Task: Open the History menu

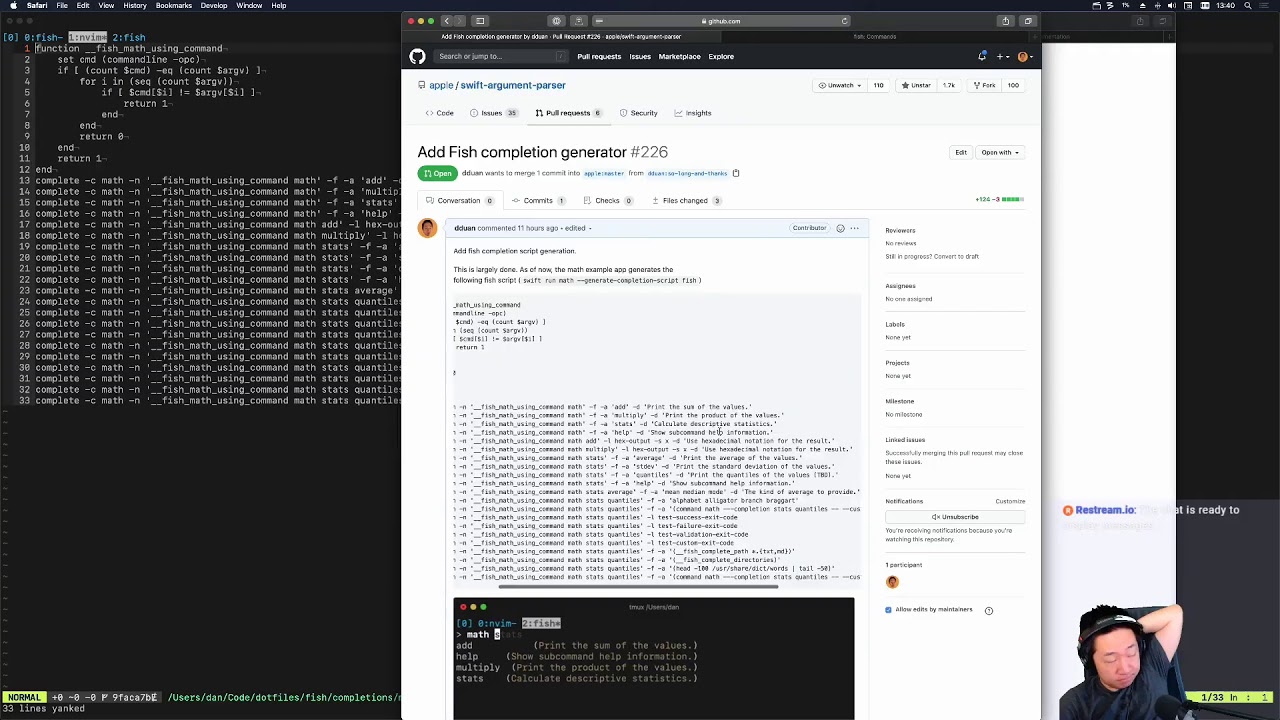Action: 135,6
